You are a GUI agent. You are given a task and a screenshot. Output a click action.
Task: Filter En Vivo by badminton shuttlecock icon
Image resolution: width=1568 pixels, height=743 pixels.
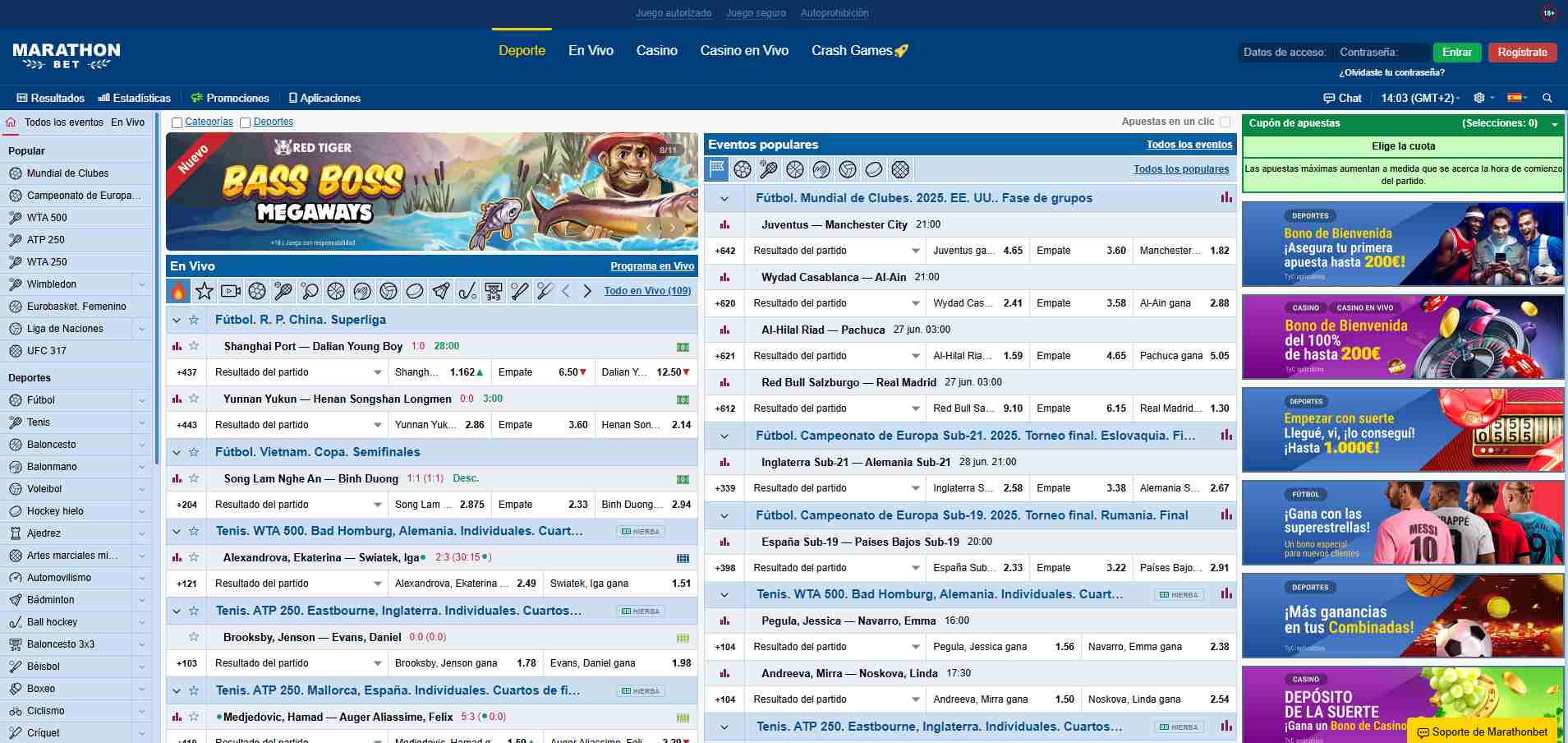441,291
